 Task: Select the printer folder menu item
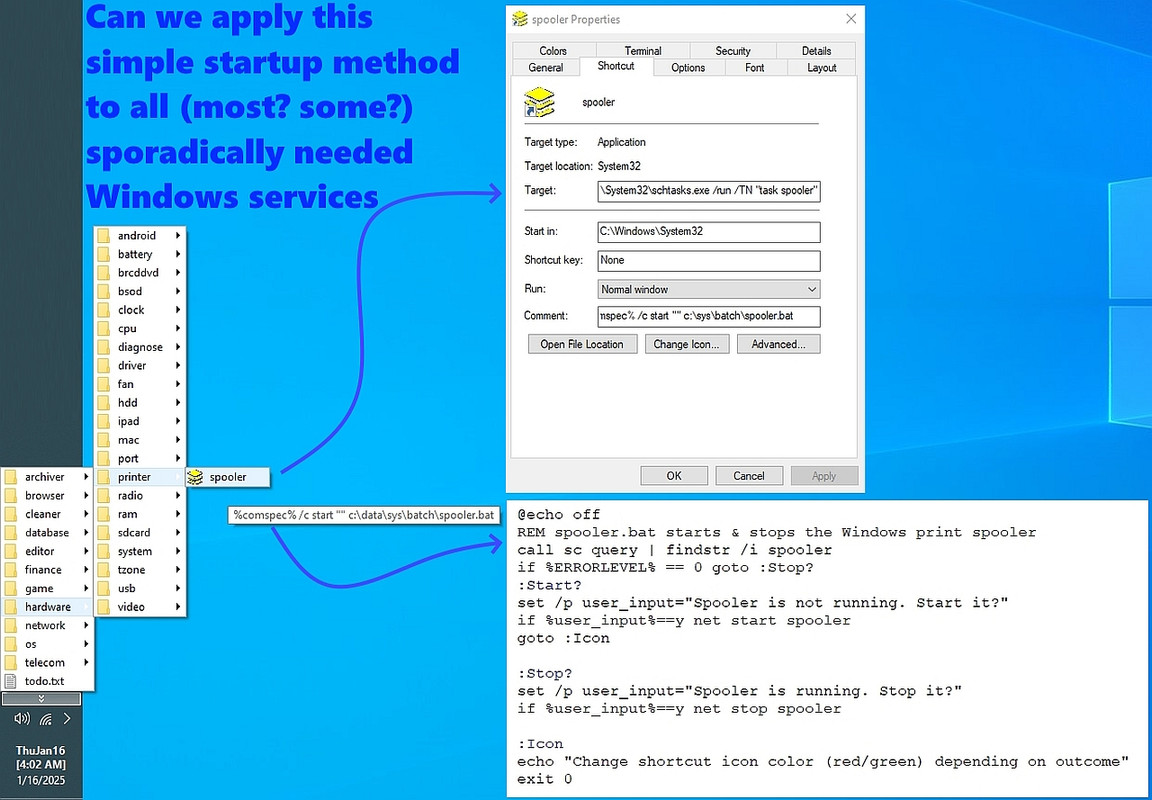tap(140, 478)
